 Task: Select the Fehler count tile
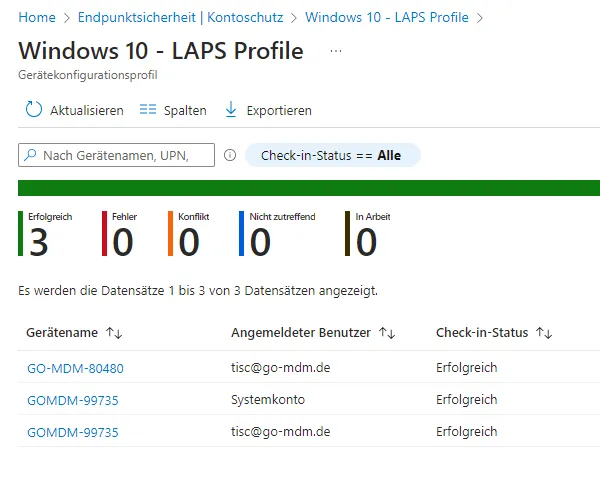[x=122, y=234]
